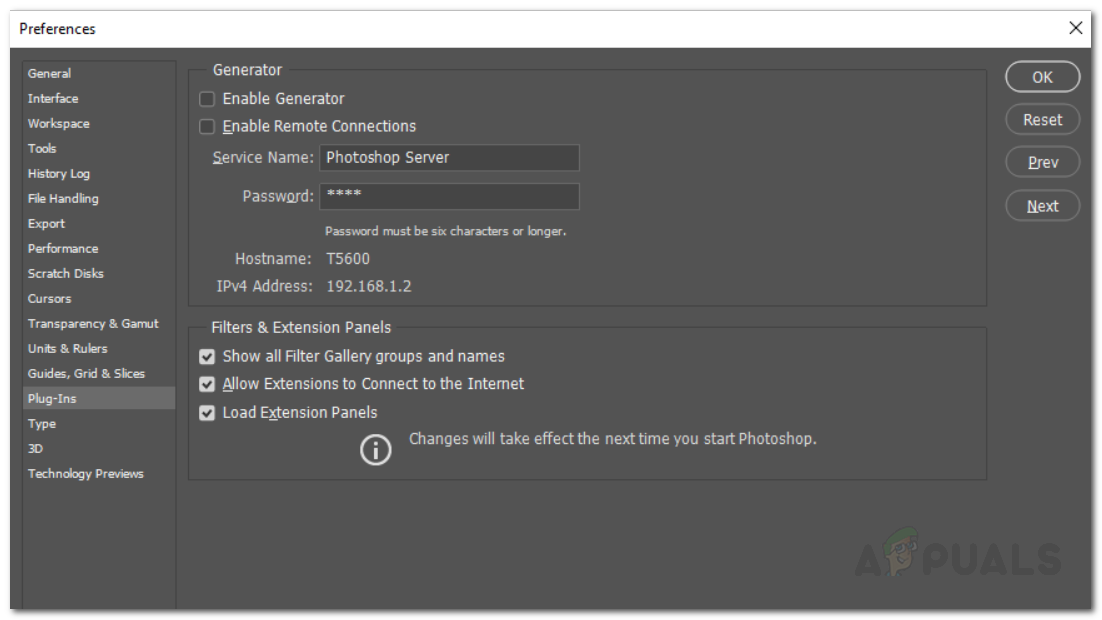The height and width of the screenshot is (620, 1102).
Task: Focus the Password input field
Action: (449, 196)
